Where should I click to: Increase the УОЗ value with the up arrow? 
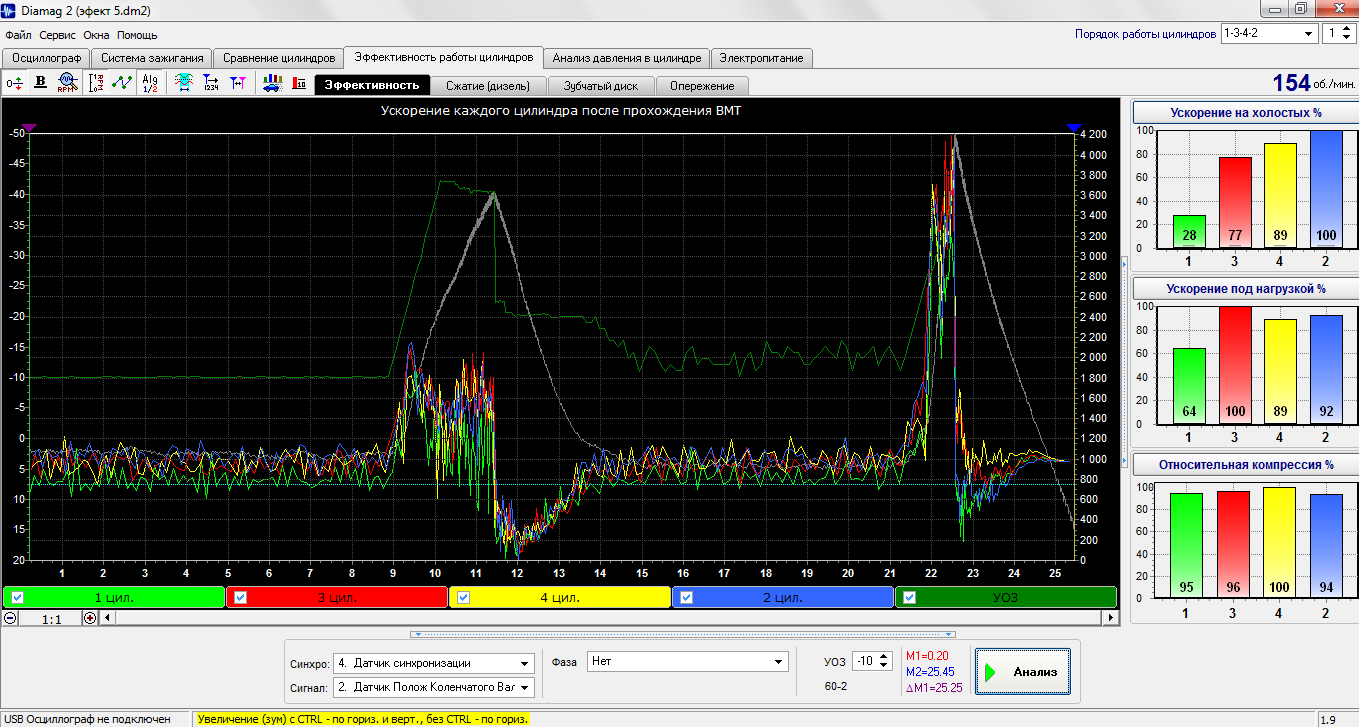(x=884, y=657)
